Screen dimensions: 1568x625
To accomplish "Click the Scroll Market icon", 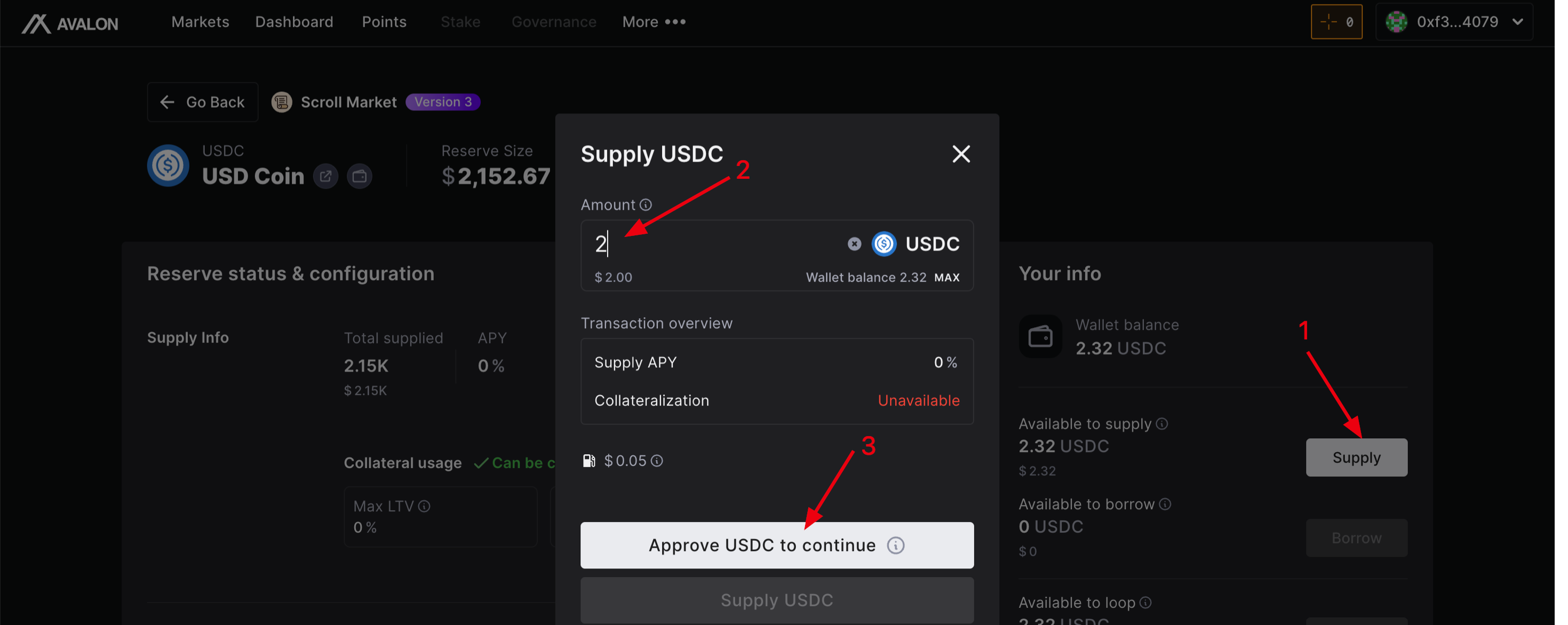I will click(x=281, y=102).
